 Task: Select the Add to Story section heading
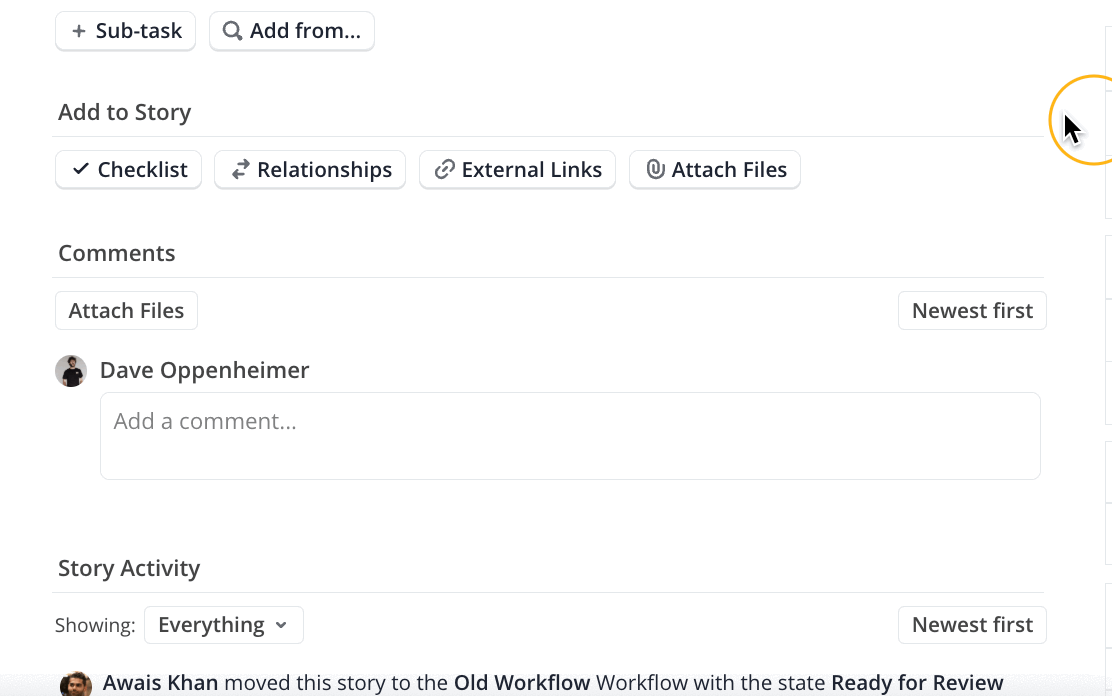(x=125, y=112)
